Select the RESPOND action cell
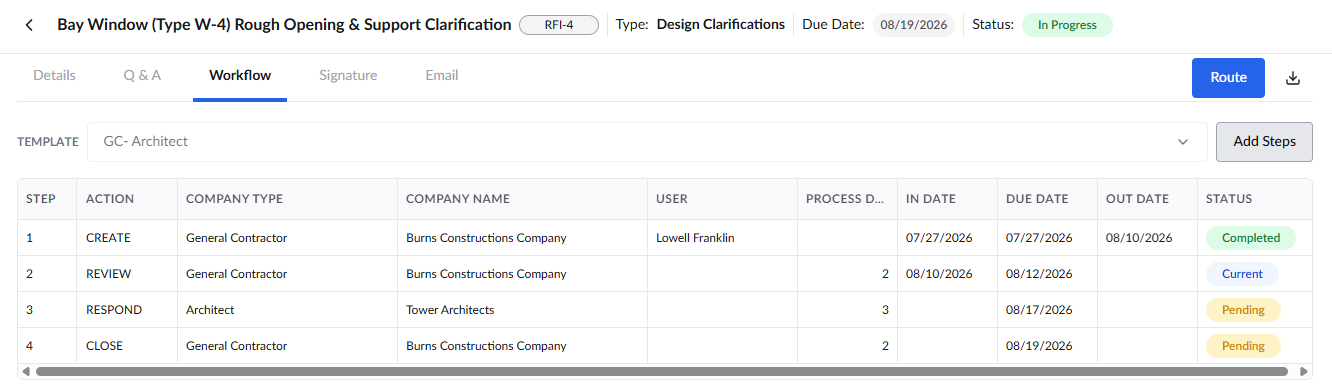 click(x=127, y=310)
